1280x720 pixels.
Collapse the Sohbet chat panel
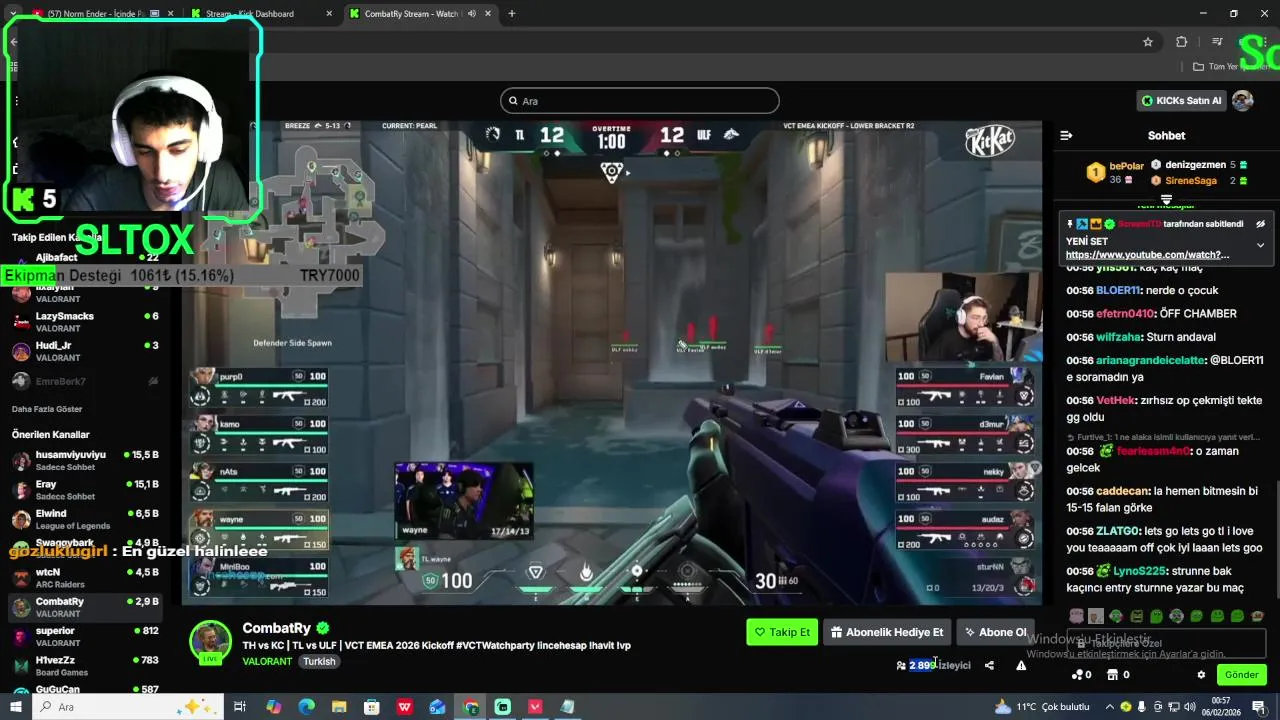(1066, 135)
